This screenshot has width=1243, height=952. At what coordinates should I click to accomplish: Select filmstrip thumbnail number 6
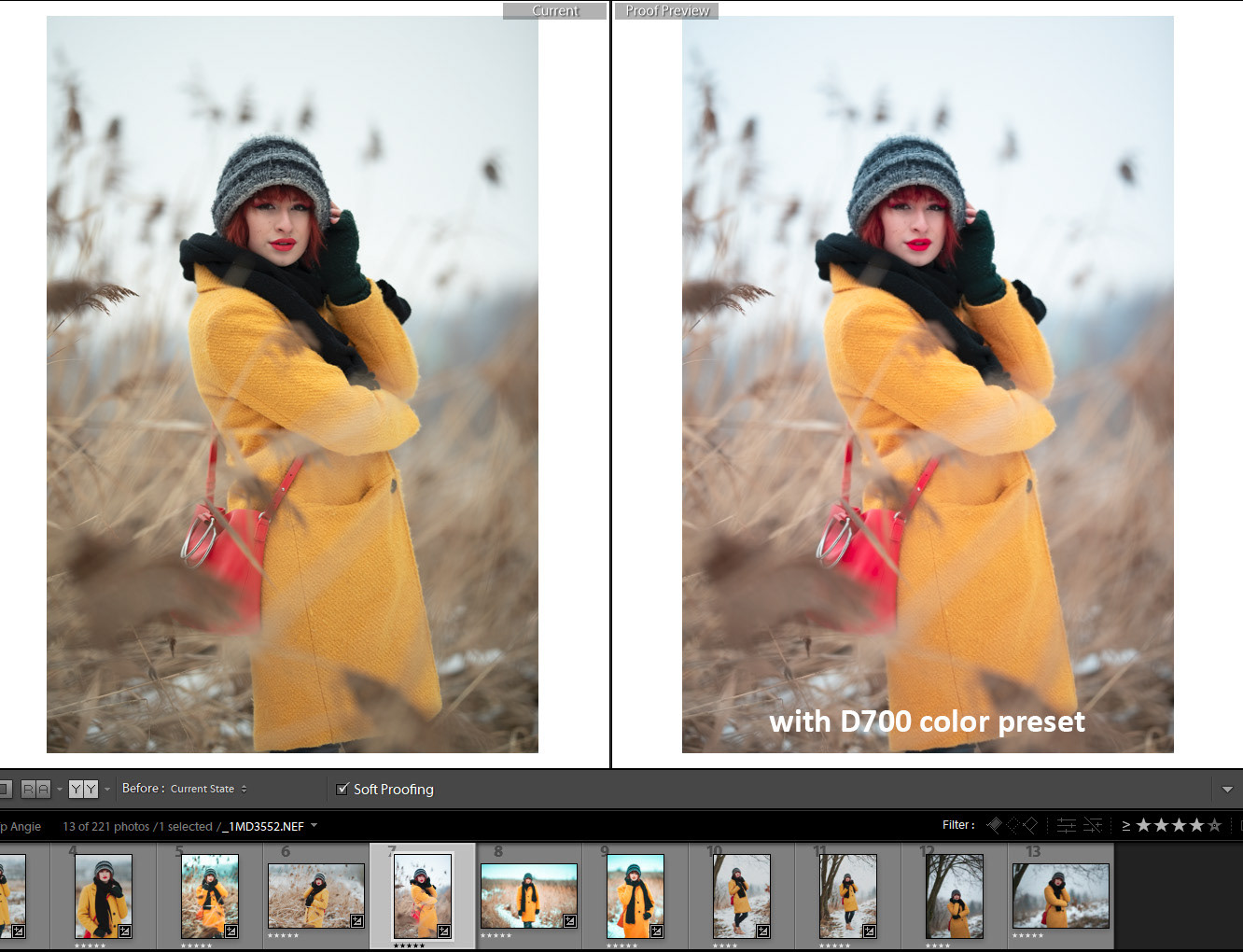click(x=315, y=895)
